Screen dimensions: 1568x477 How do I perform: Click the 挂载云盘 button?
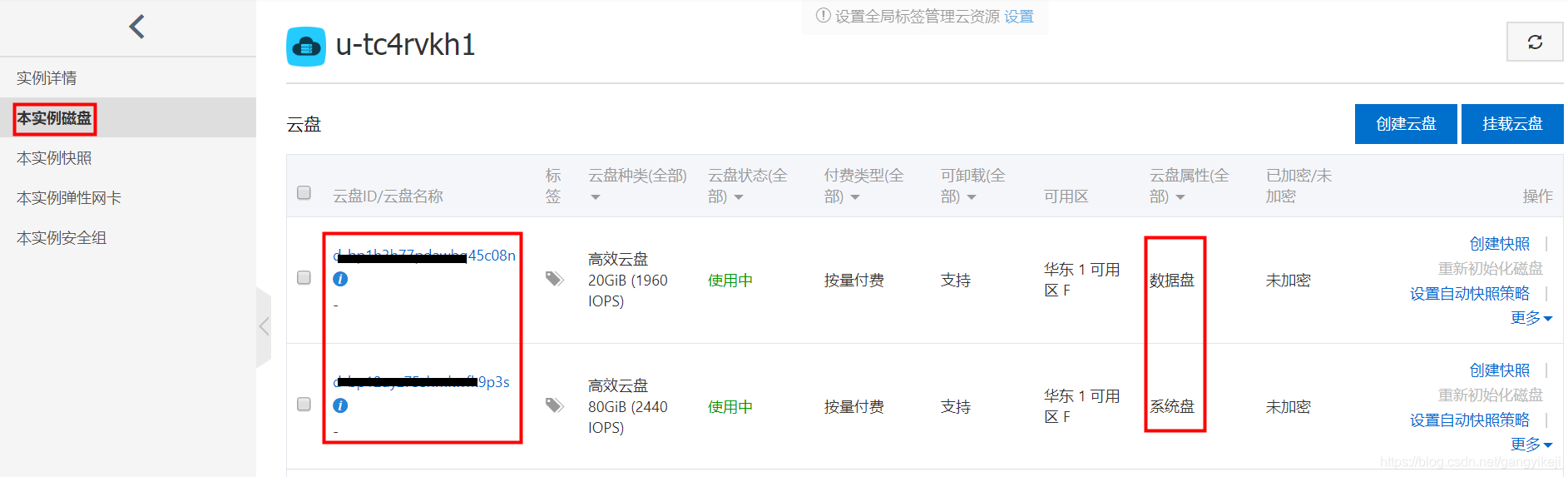pos(1511,124)
